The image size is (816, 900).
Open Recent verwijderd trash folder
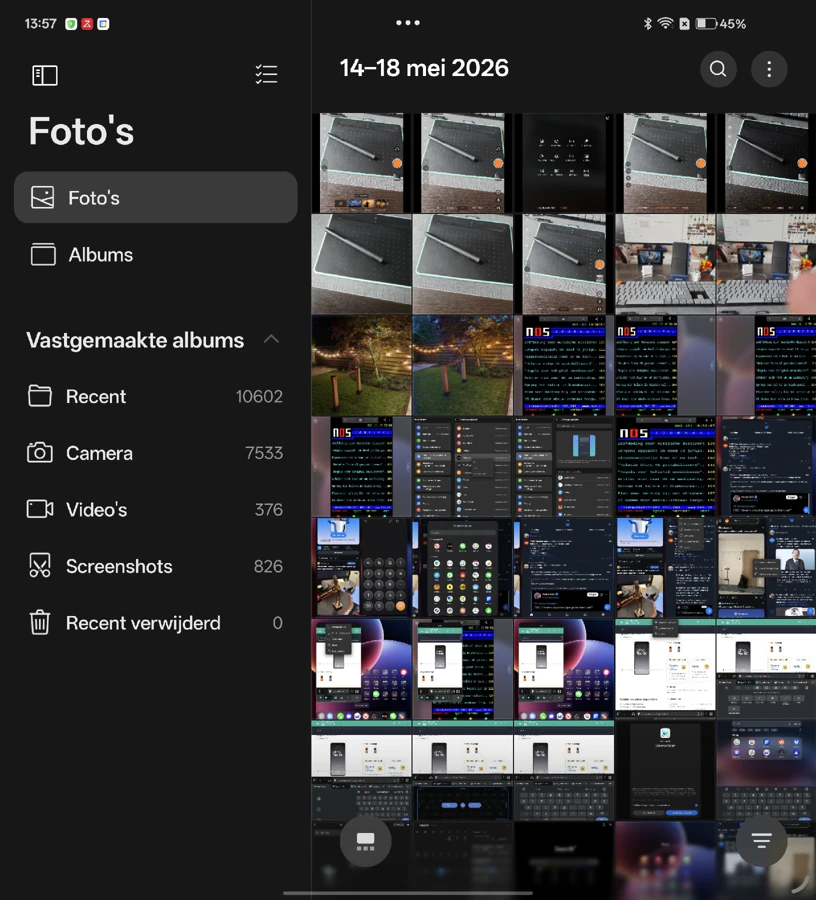(156, 623)
